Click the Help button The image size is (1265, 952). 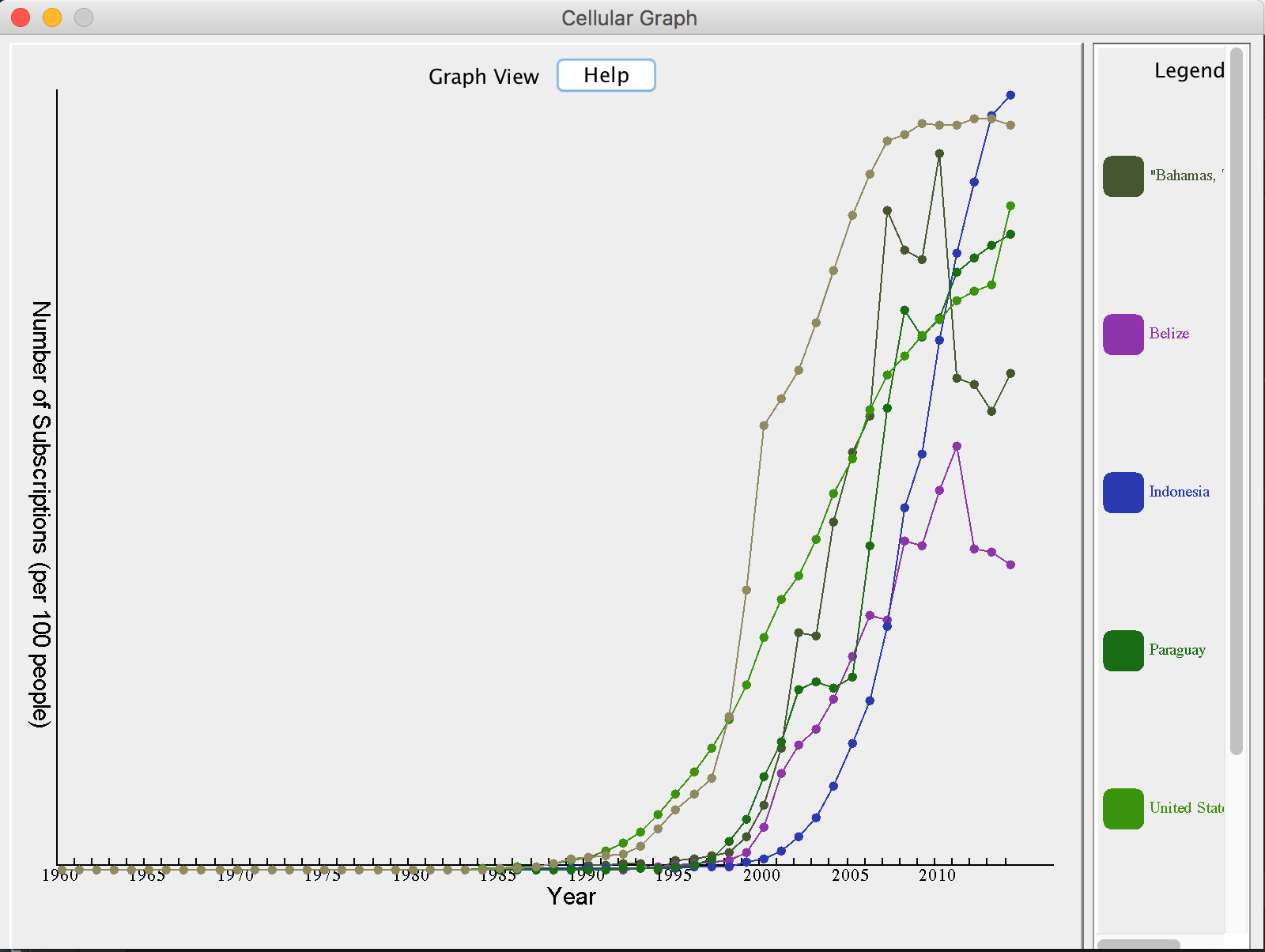606,75
